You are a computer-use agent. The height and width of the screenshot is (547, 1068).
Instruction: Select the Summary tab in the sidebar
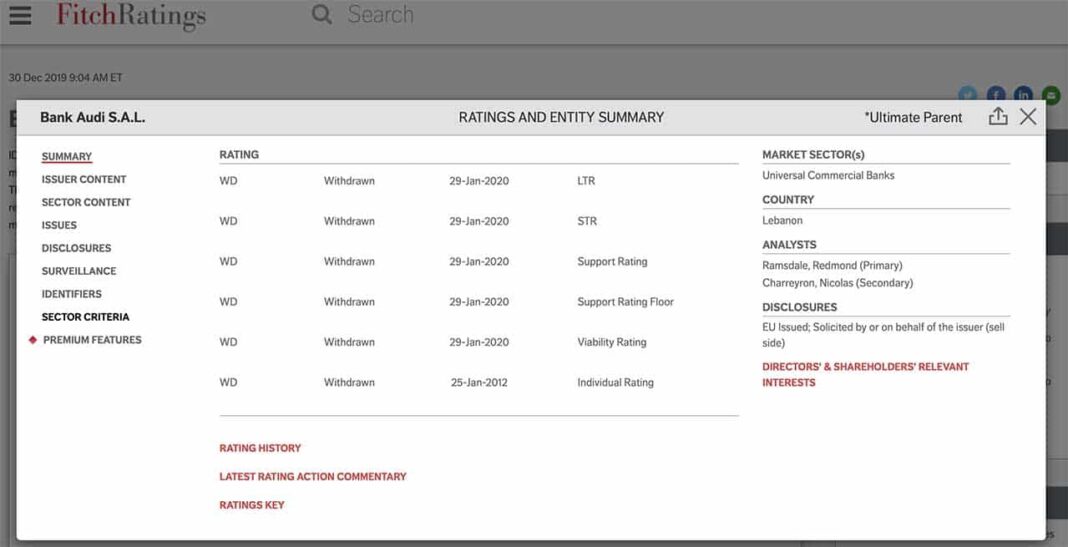pyautogui.click(x=66, y=156)
